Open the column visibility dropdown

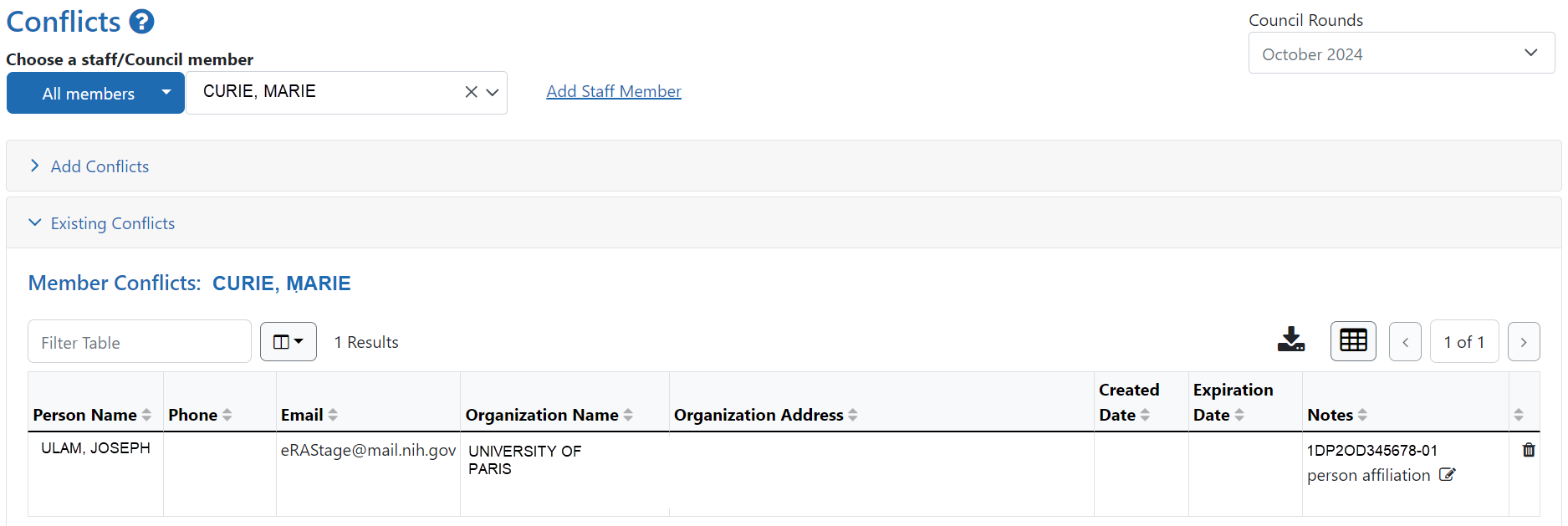coord(289,341)
